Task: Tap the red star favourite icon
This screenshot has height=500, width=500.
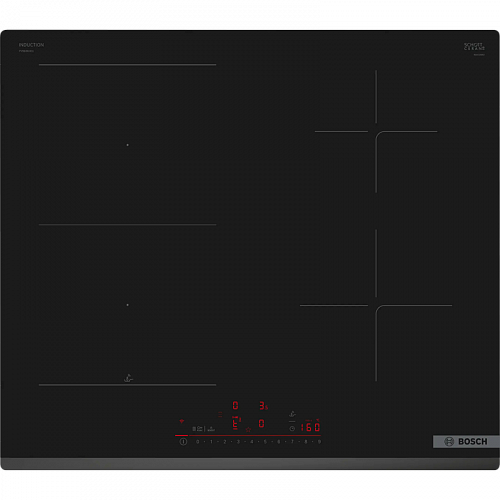Action: click(248, 430)
